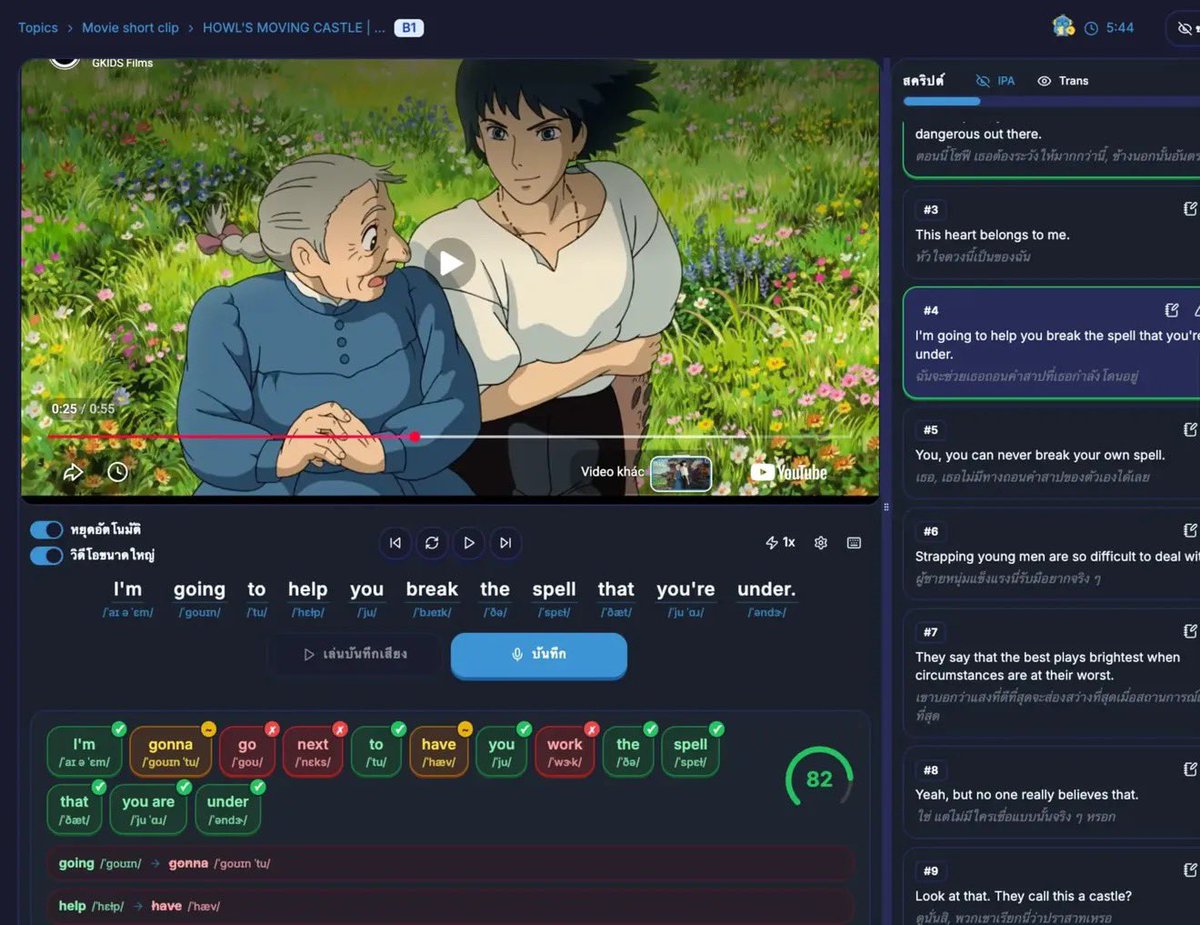Select script line 'This heart belongs to me.'

(x=1051, y=233)
